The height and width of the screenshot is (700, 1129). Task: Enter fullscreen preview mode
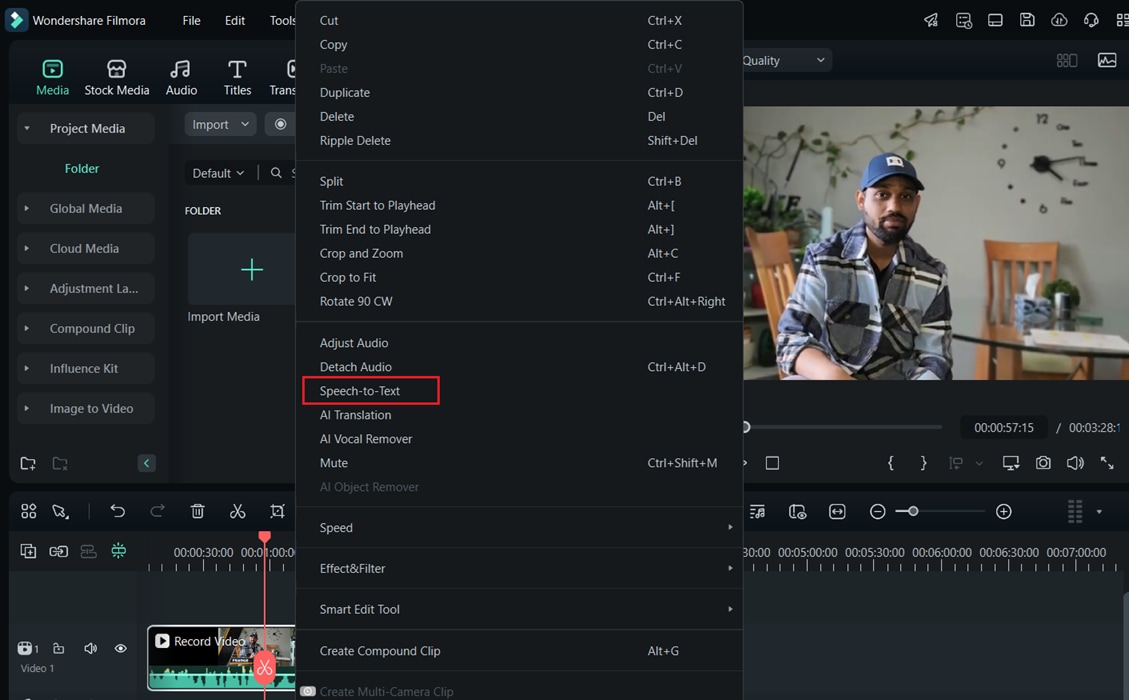1107,463
